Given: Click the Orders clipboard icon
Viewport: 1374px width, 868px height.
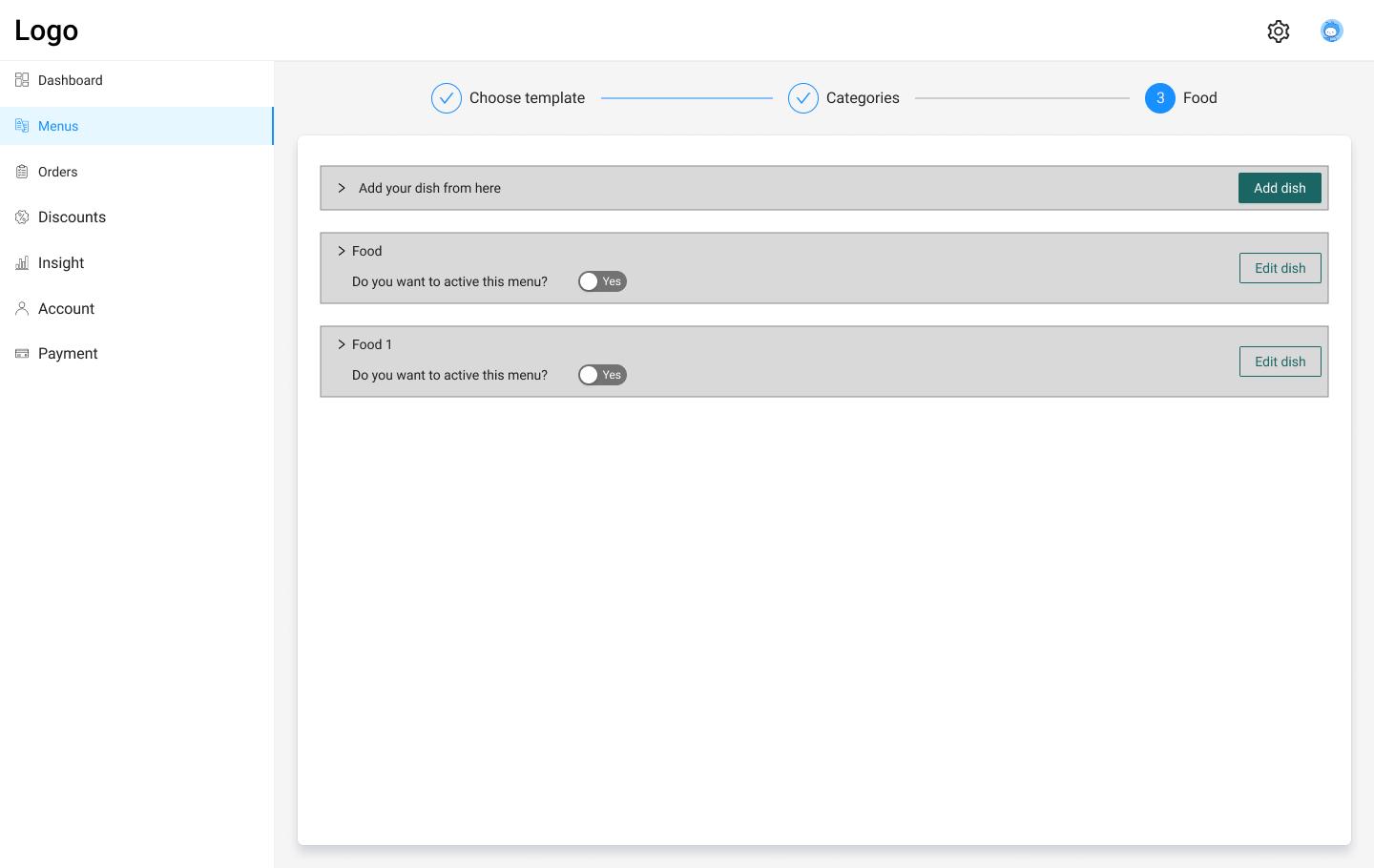Looking at the screenshot, I should coord(22,172).
